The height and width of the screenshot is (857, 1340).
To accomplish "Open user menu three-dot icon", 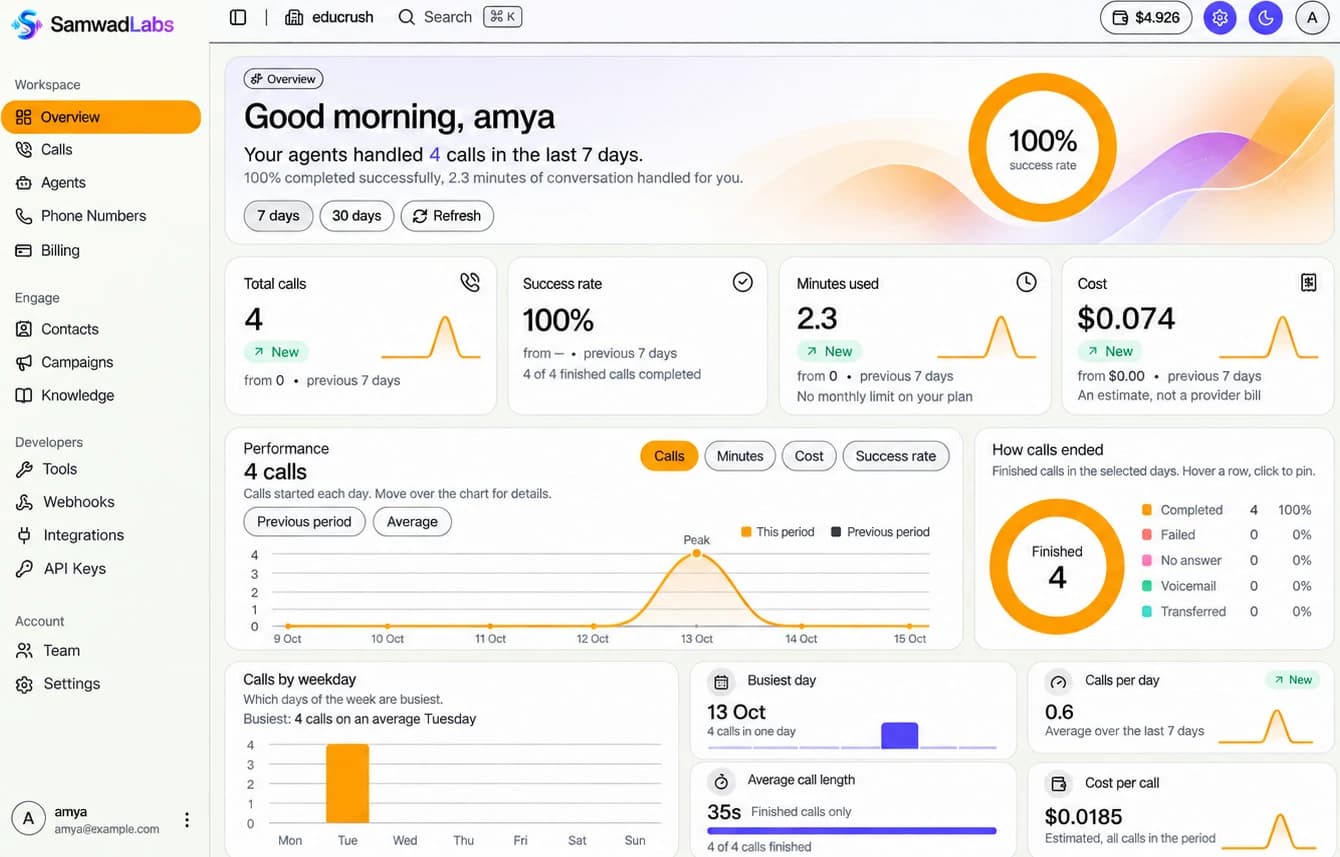I will pyautogui.click(x=187, y=820).
